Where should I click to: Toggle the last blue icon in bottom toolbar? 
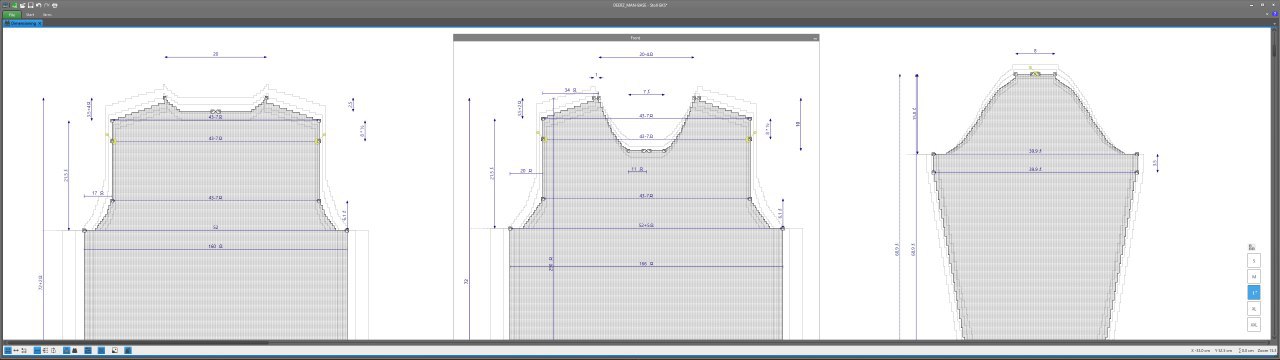[128, 350]
